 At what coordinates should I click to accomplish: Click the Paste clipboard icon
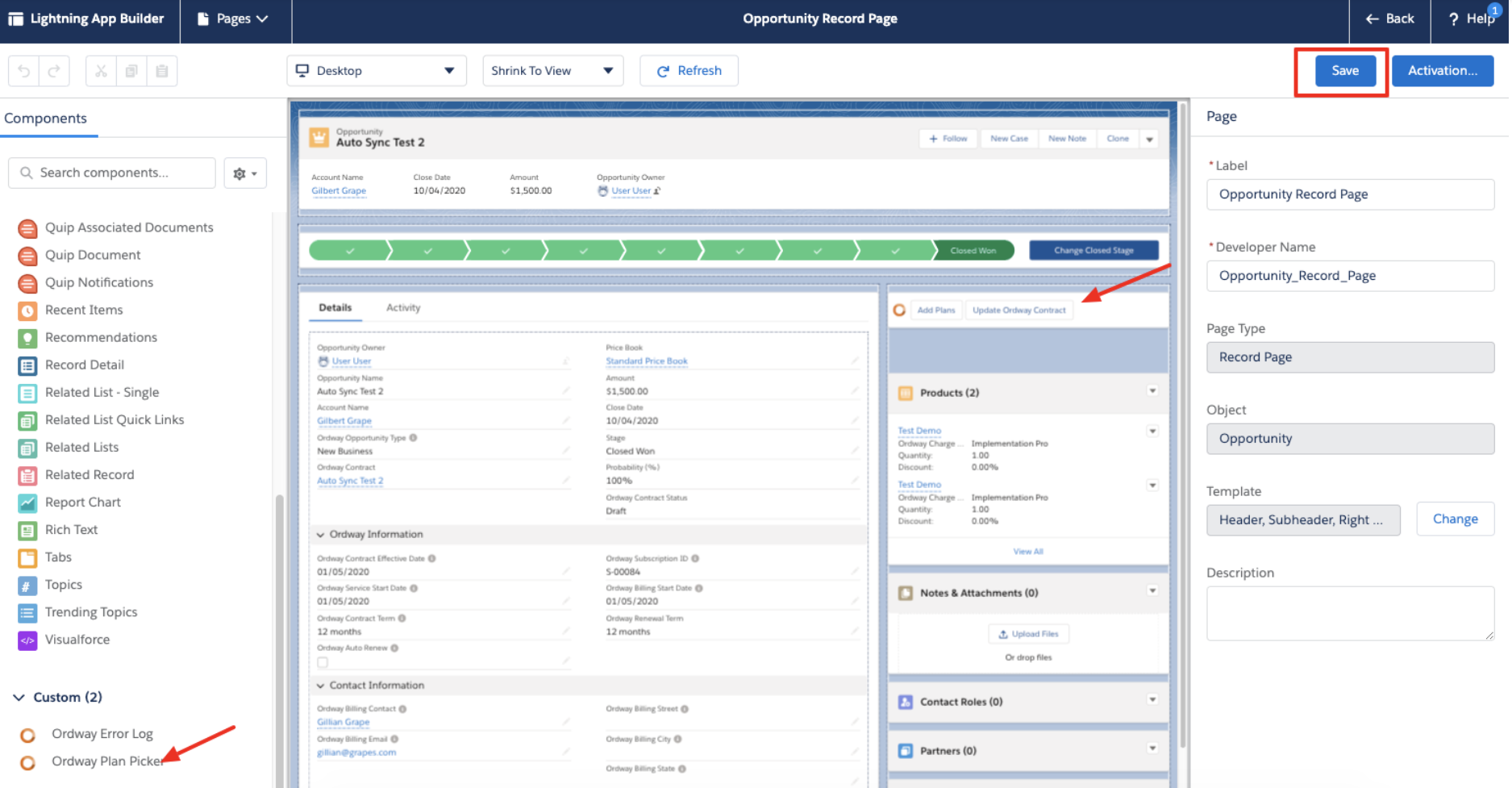click(x=162, y=71)
